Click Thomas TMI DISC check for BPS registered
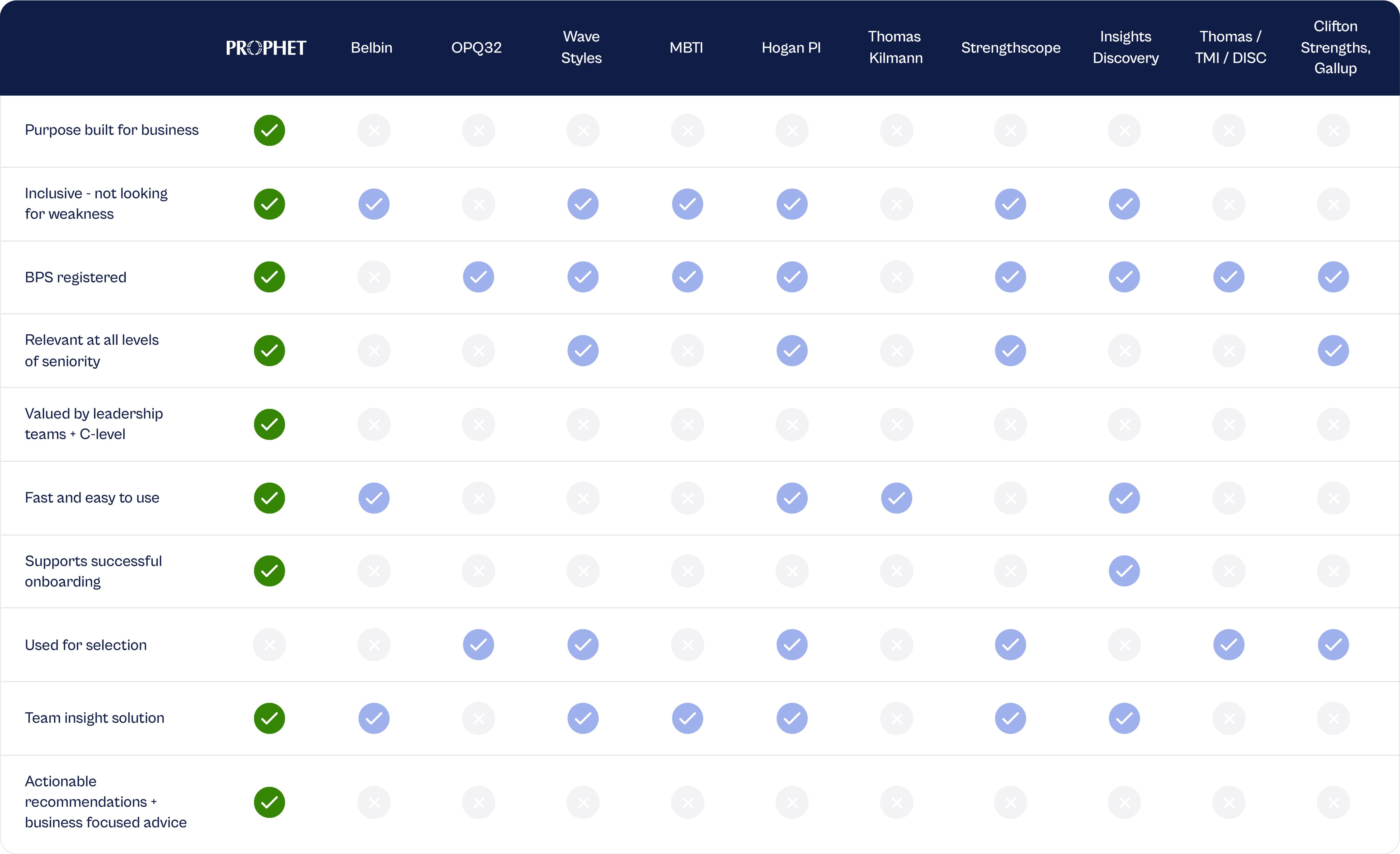Image resolution: width=1400 pixels, height=854 pixels. pos(1229,277)
